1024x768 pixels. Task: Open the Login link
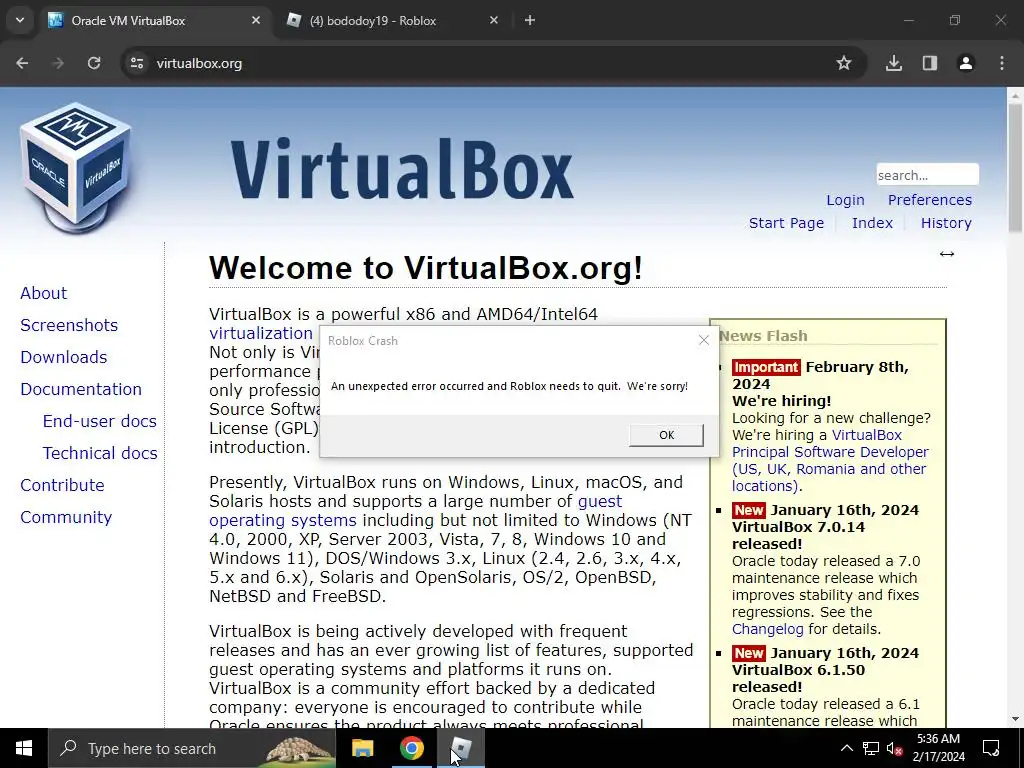point(845,200)
